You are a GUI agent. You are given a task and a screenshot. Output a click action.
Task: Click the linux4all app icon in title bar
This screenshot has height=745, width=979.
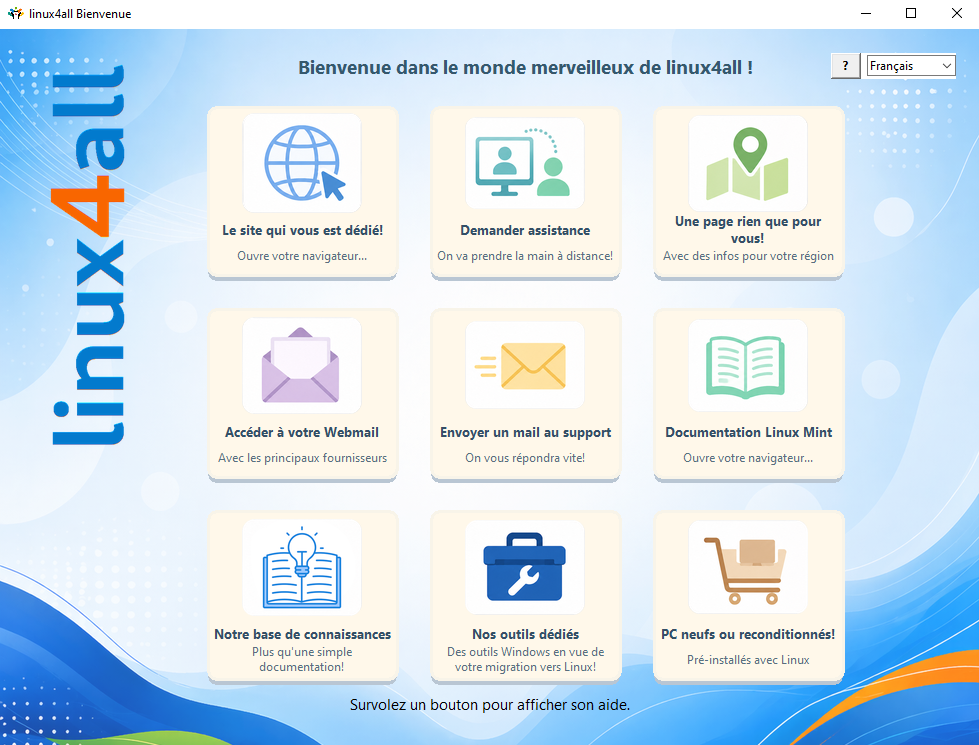pos(15,13)
